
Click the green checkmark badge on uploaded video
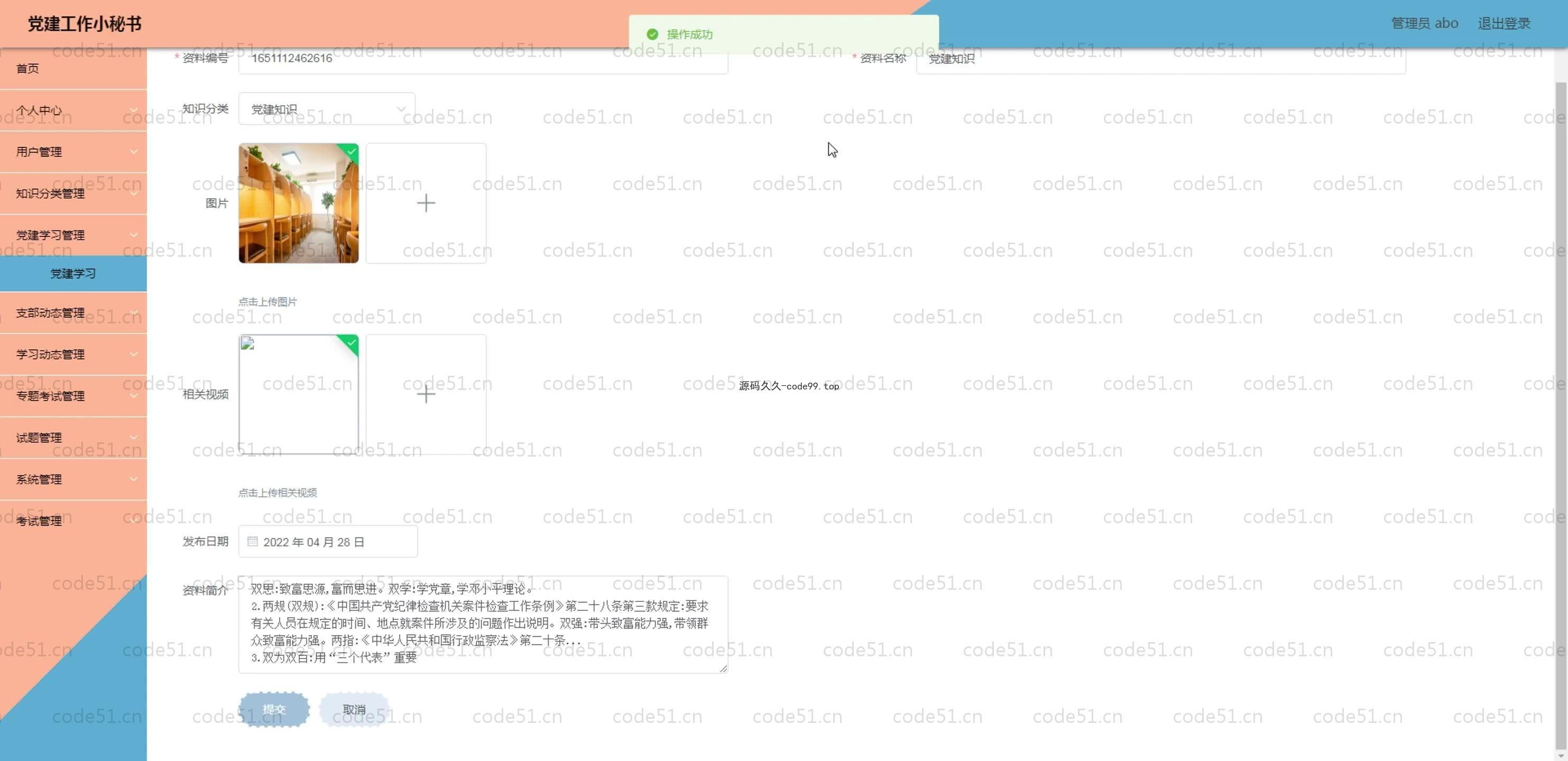(351, 343)
